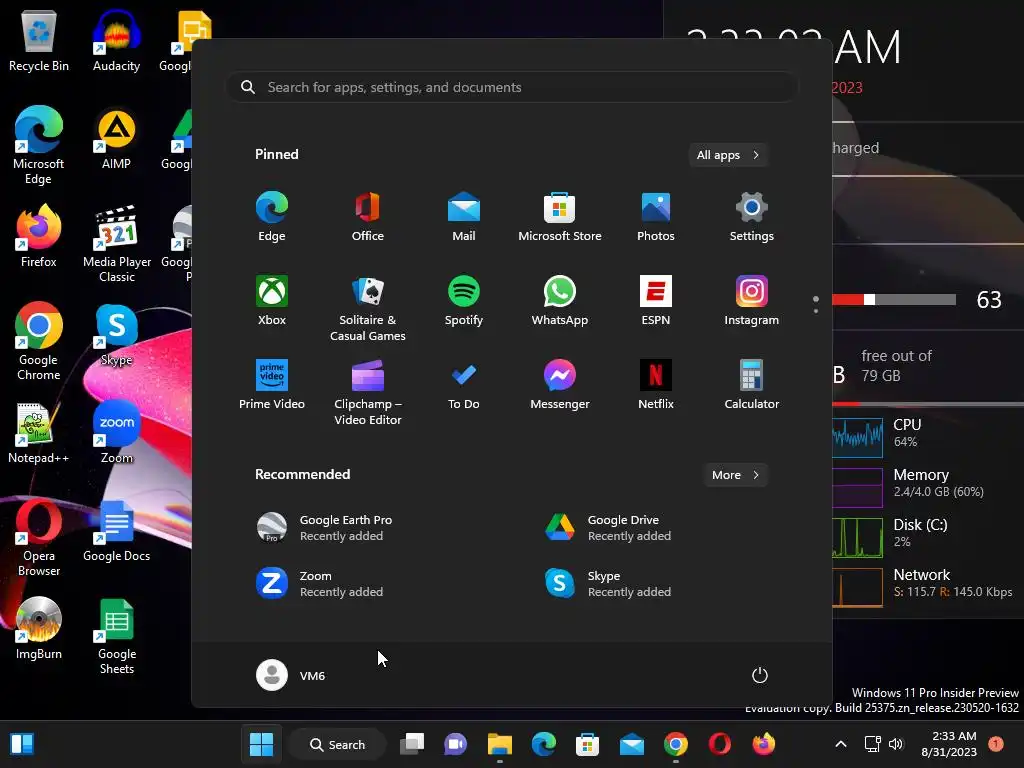The height and width of the screenshot is (768, 1024).
Task: Open the WhatsApp pinned app
Action: pyautogui.click(x=560, y=301)
